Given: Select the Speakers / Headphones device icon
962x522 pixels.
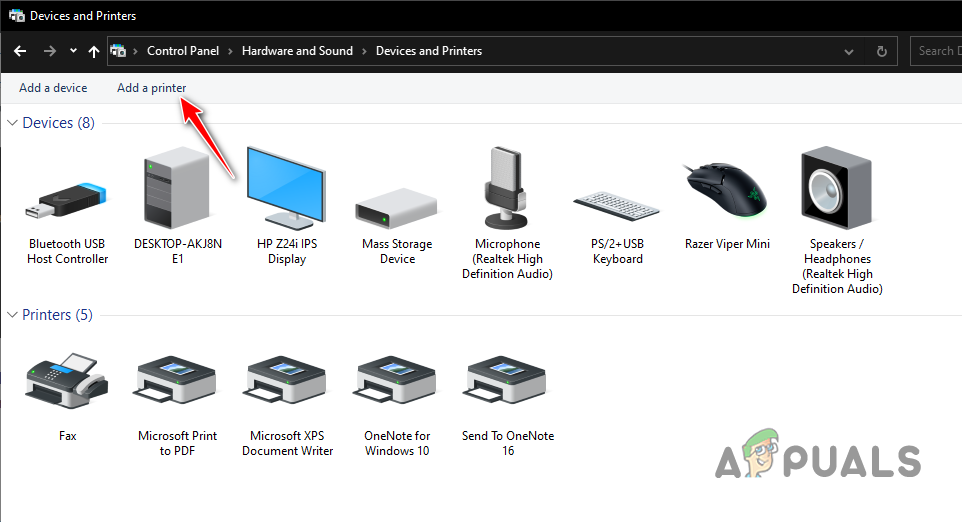Looking at the screenshot, I should [x=836, y=188].
